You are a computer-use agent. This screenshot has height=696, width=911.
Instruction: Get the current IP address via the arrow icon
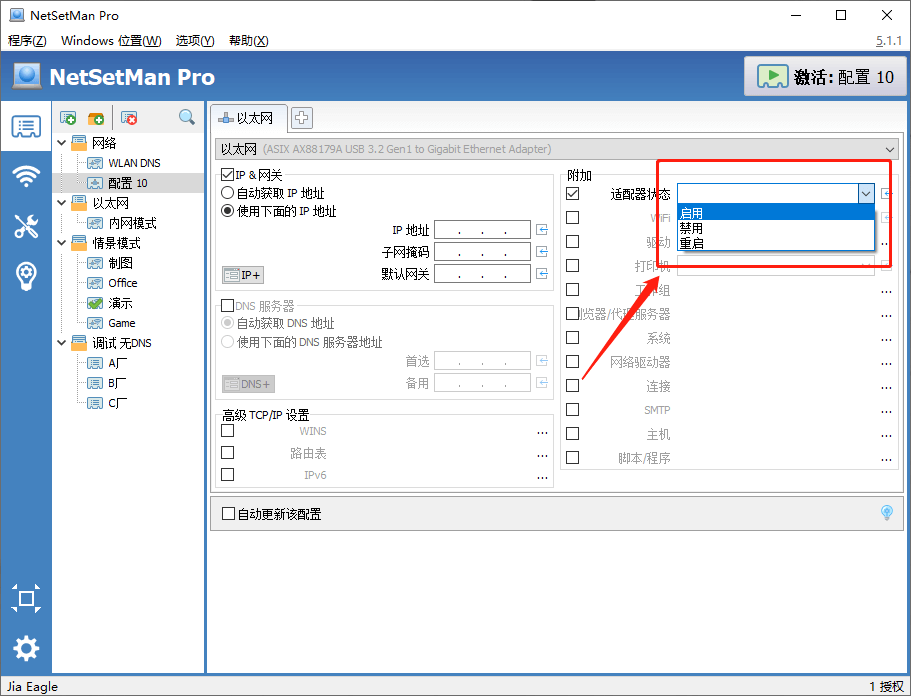tap(542, 229)
